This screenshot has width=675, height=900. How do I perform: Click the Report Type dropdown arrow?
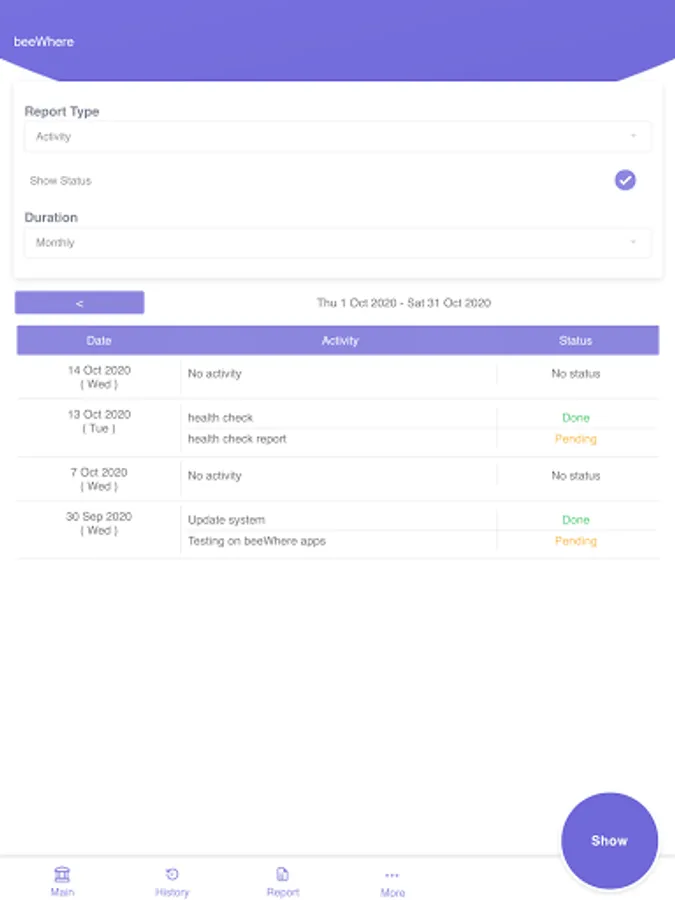(x=633, y=137)
